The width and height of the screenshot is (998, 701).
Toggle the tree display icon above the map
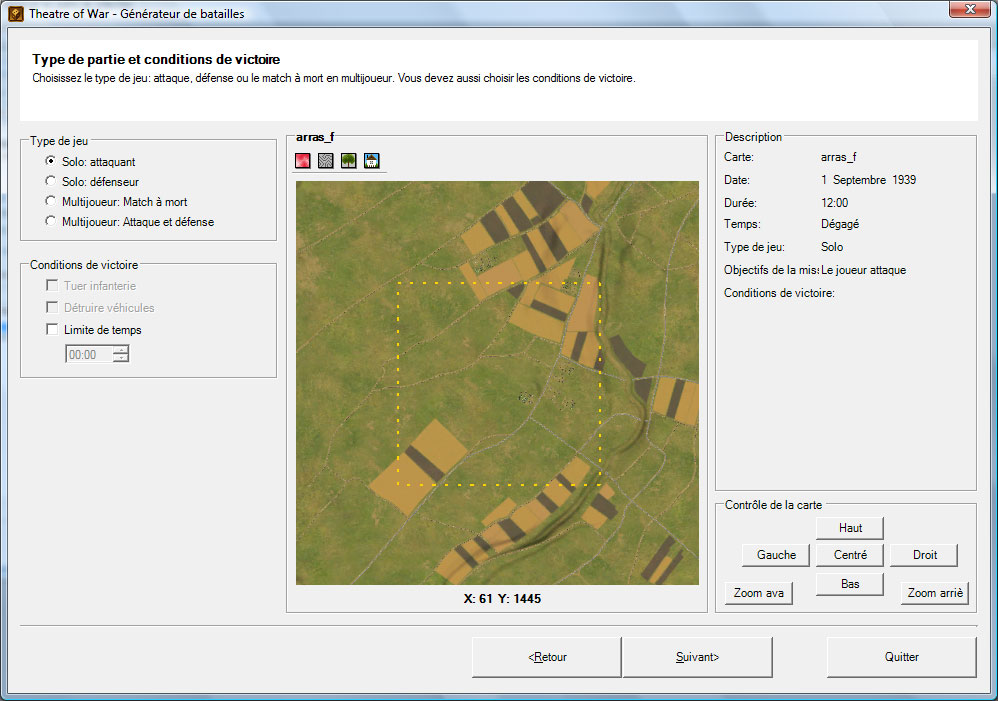point(349,161)
